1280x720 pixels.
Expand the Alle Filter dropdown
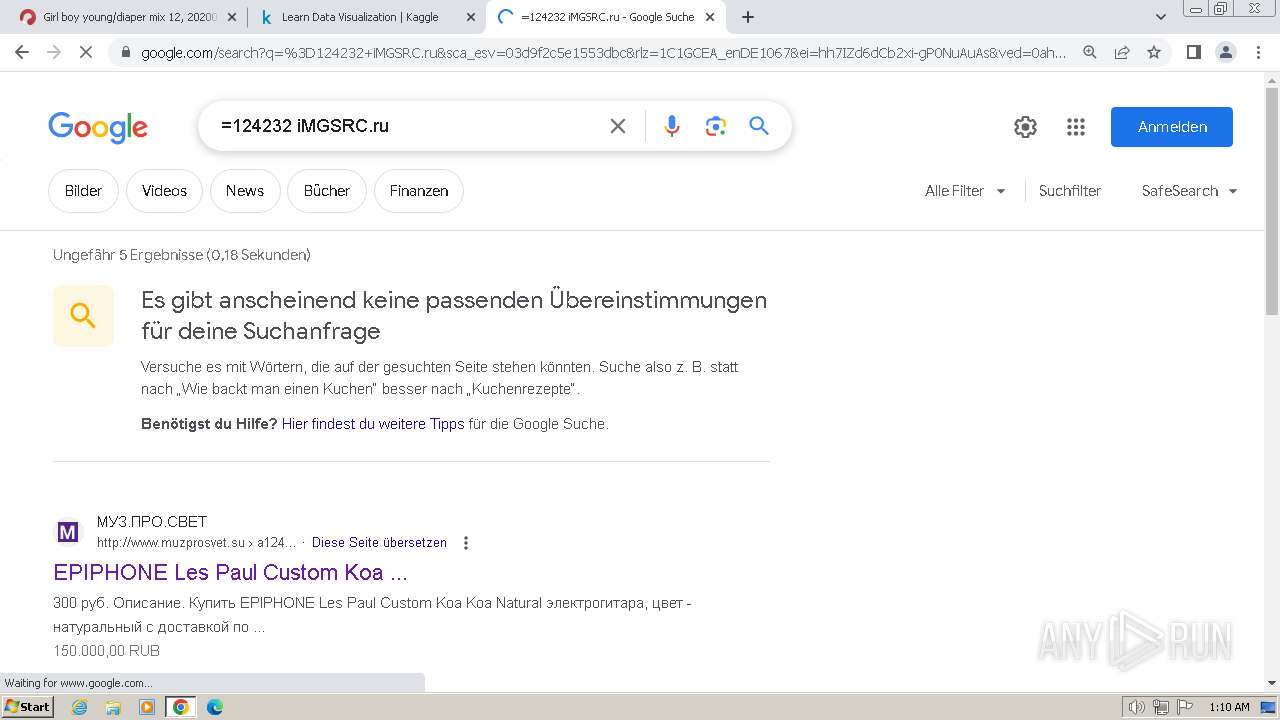point(965,191)
